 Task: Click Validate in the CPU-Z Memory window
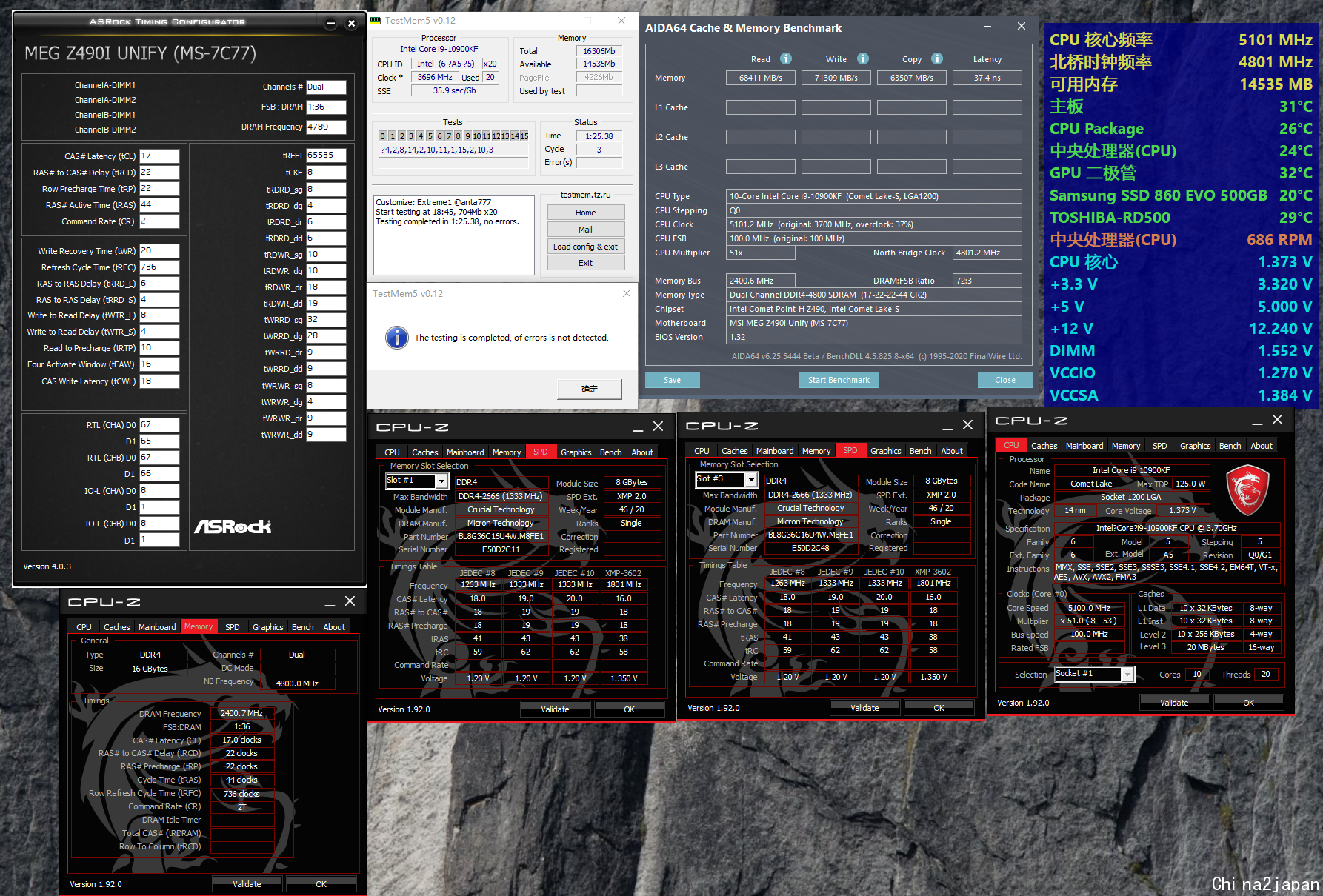247,884
